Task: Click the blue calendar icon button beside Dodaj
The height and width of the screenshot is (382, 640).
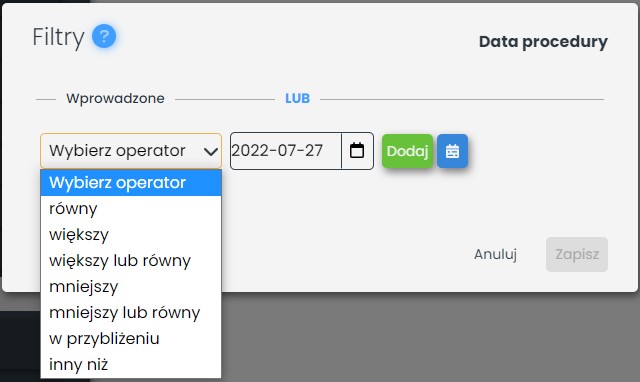Action: (452, 151)
